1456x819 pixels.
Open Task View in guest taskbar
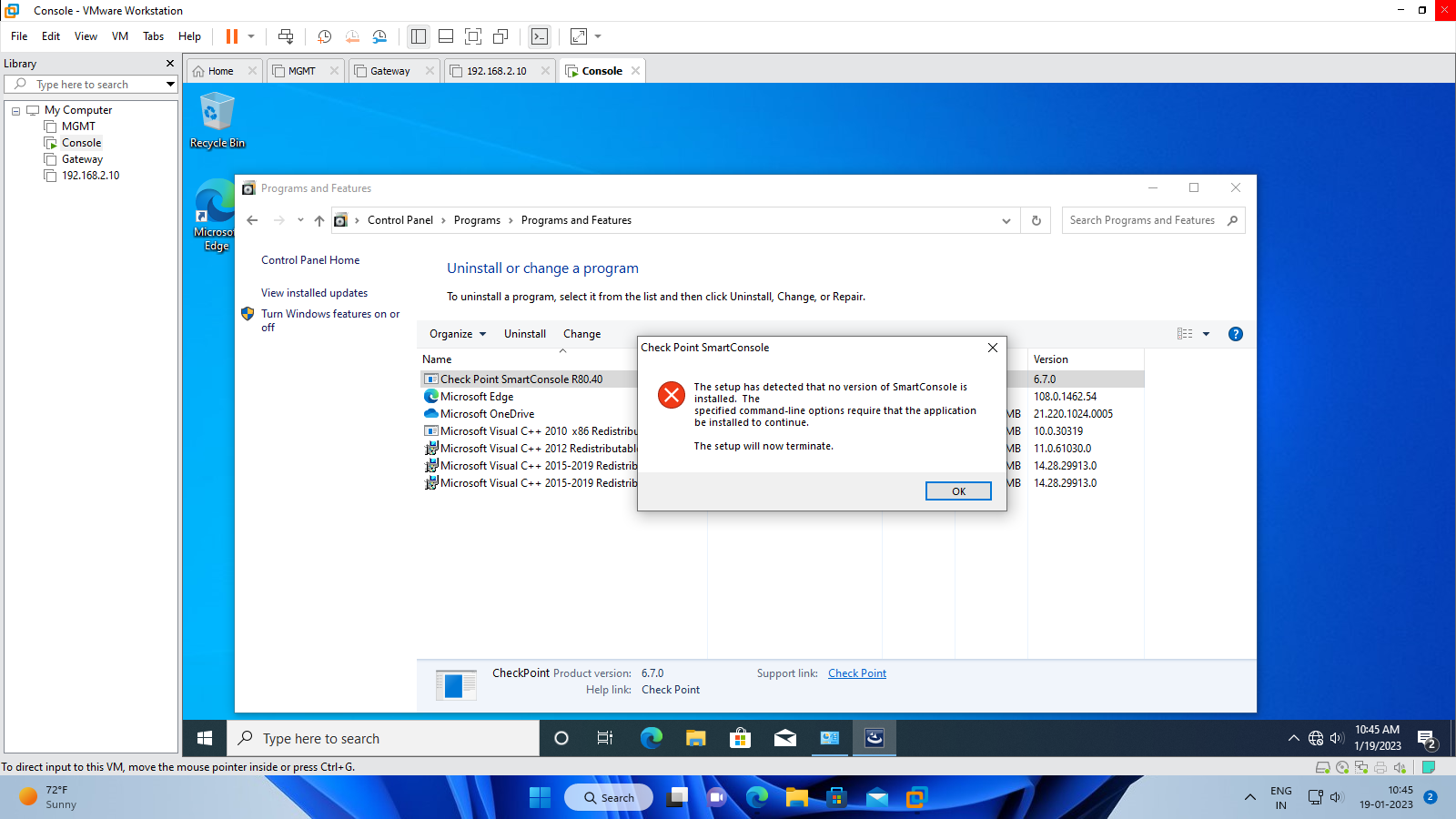[x=605, y=738]
